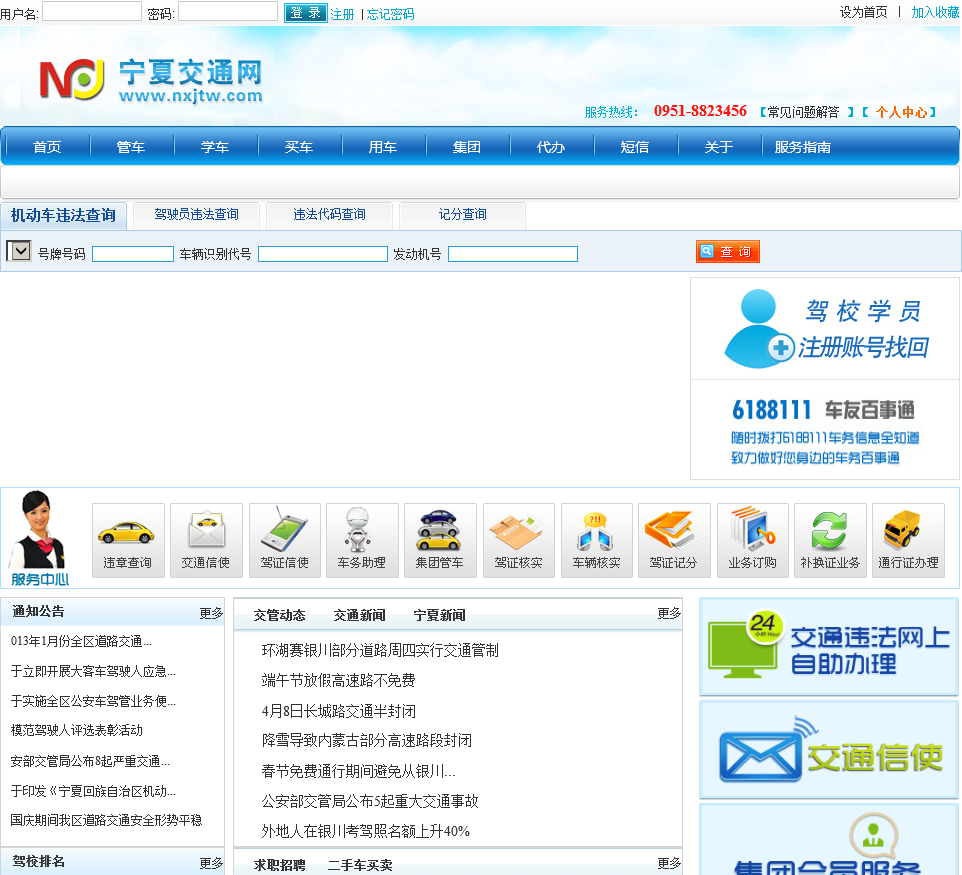Open news item 环湖赛银川部分道路周四实行交通管制
The height and width of the screenshot is (875, 962).
[380, 650]
